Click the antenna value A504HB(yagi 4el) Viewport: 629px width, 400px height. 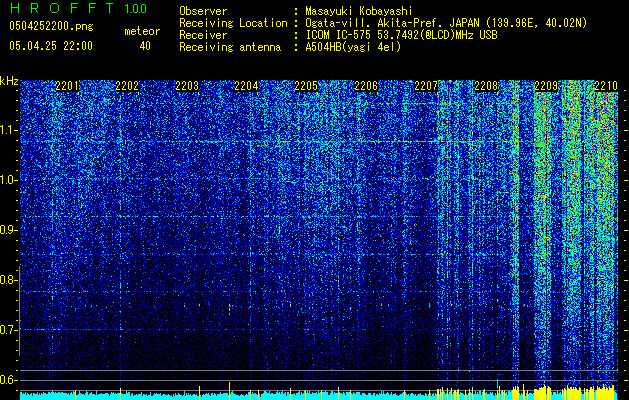[353, 47]
